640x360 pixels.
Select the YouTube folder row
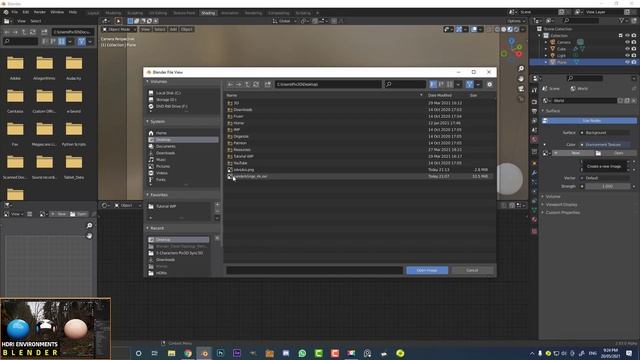point(359,163)
